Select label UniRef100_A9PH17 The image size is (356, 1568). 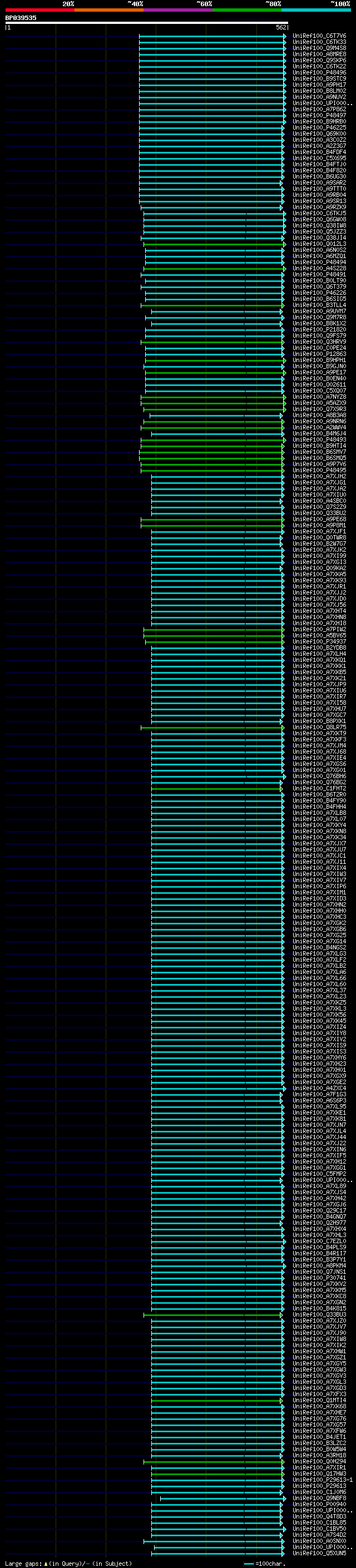click(319, 85)
